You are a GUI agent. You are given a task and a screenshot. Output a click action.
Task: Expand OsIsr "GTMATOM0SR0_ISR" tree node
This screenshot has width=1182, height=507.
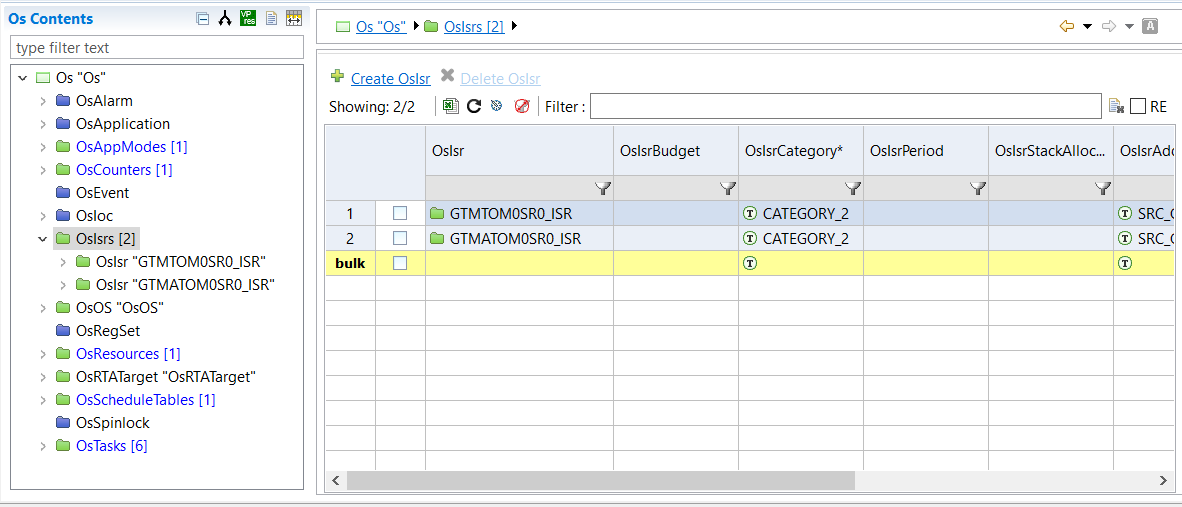pyautogui.click(x=63, y=285)
